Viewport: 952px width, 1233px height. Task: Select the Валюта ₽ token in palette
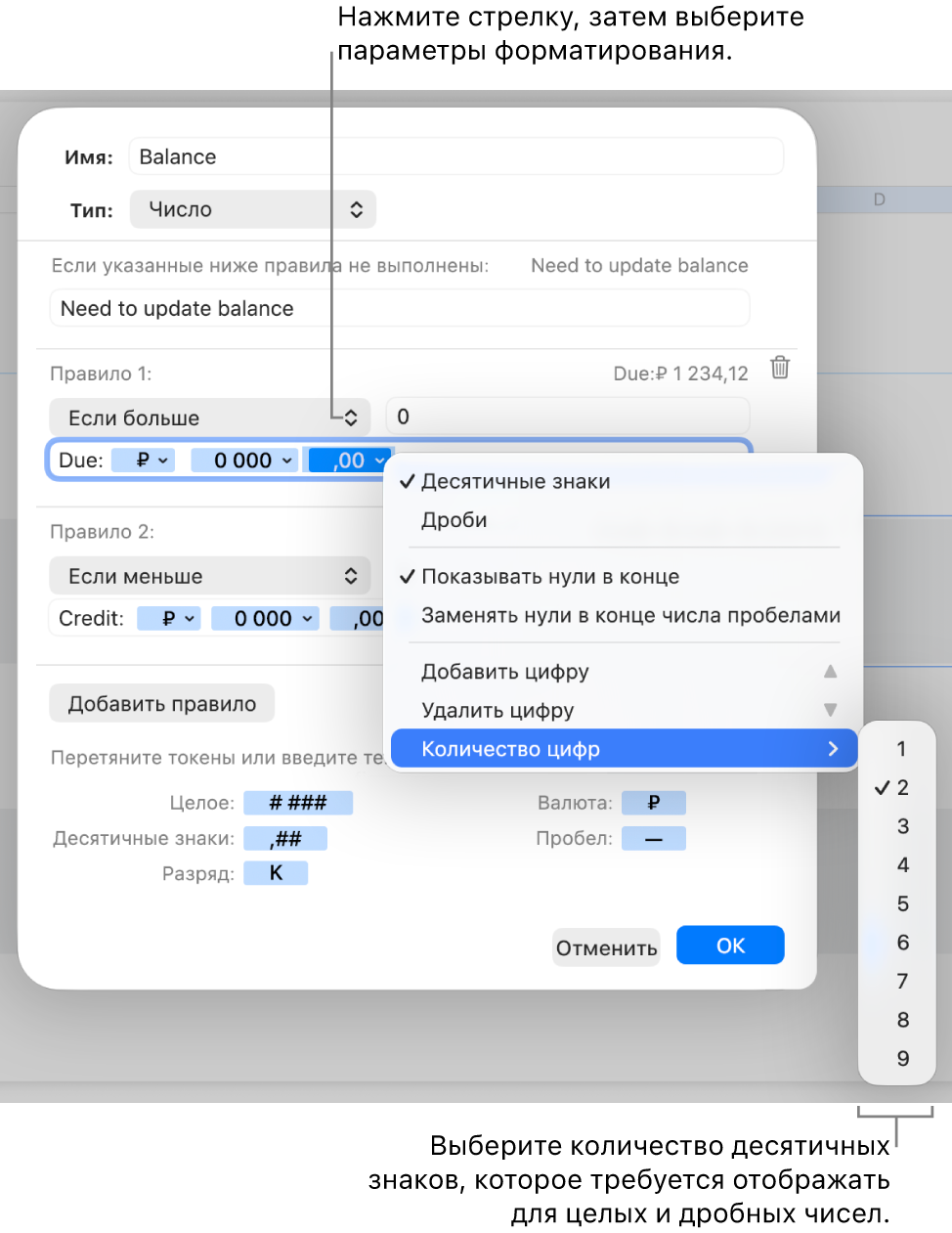pyautogui.click(x=654, y=803)
